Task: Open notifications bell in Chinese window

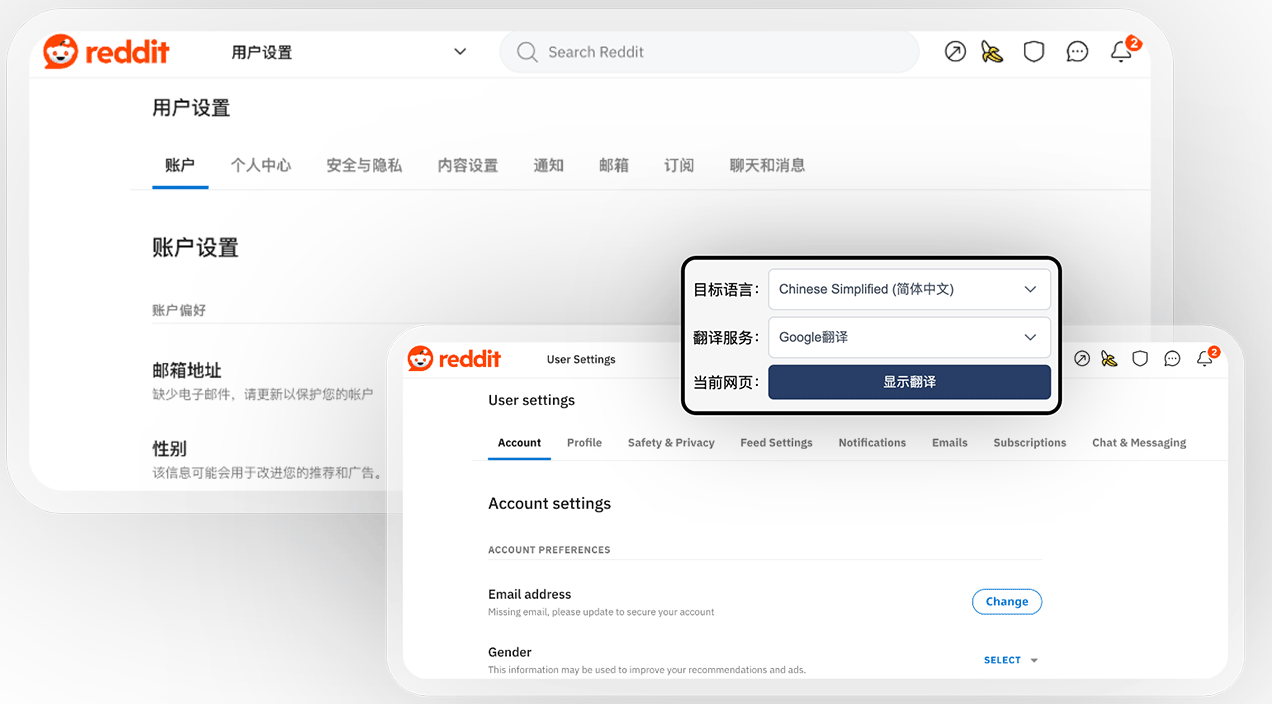Action: click(1122, 52)
